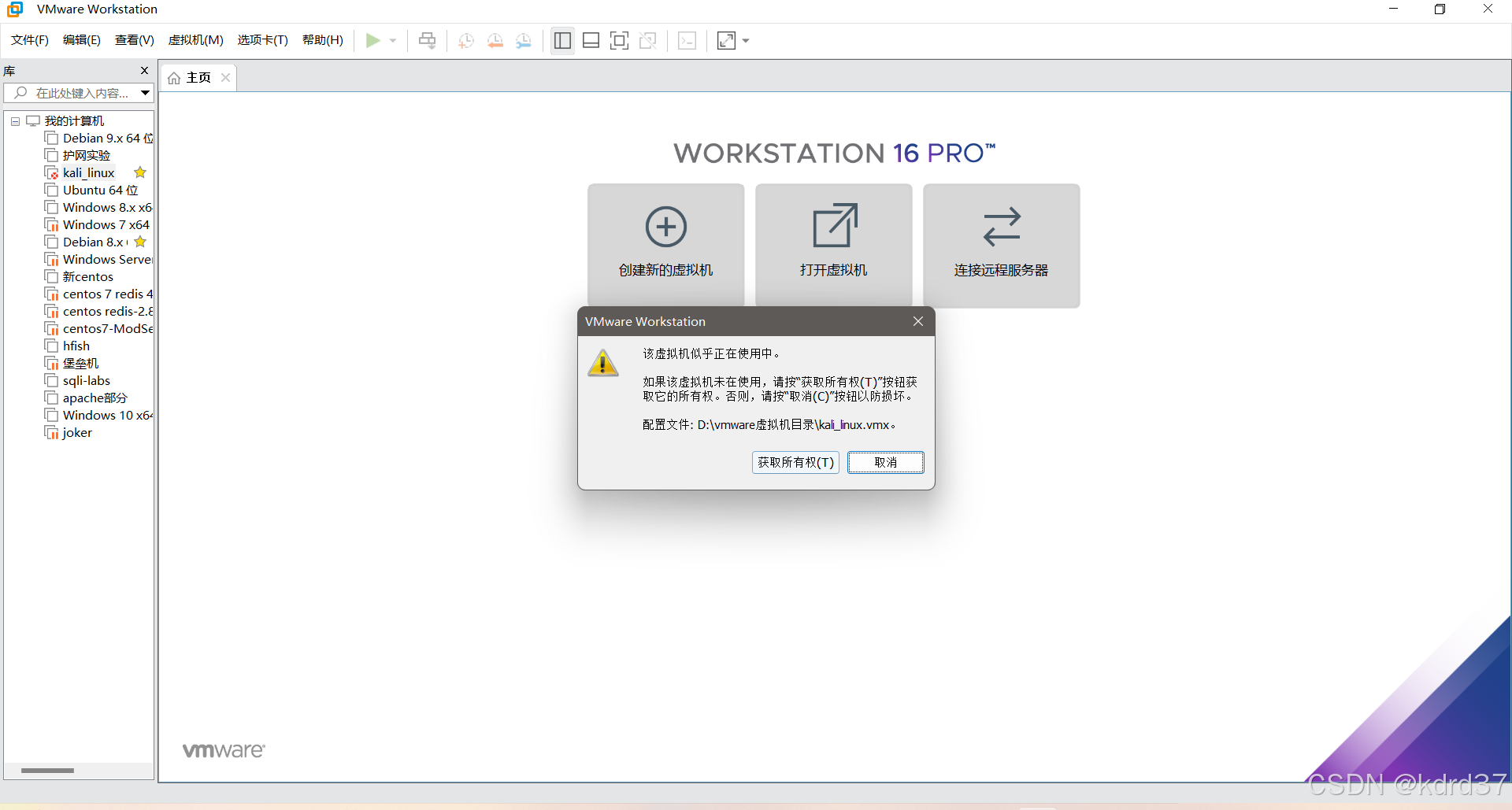Click the full screen mode icon
The height and width of the screenshot is (810, 1512).
(620, 40)
